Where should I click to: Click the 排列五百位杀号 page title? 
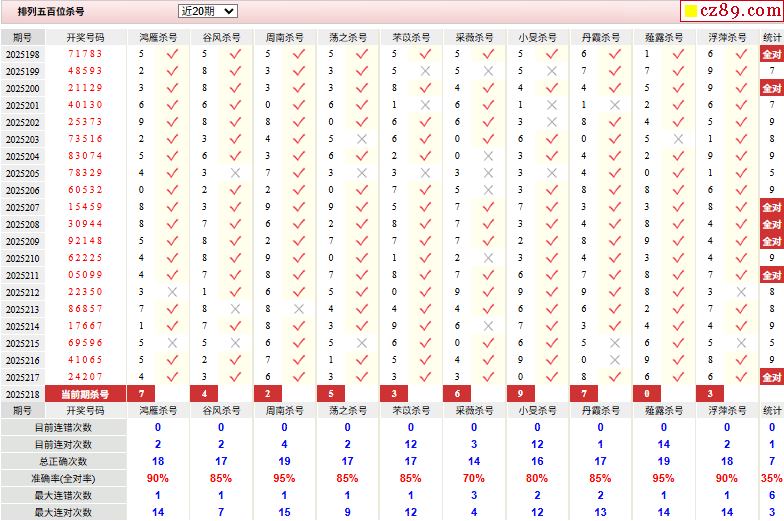(x=51, y=11)
